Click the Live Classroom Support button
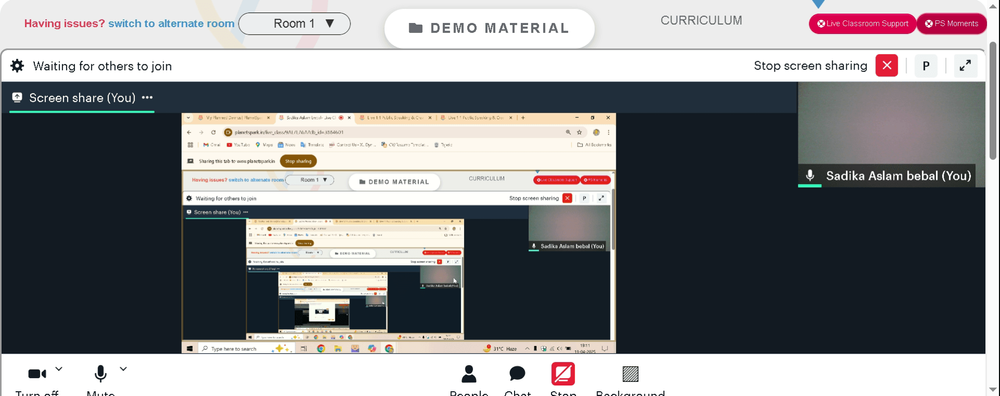This screenshot has width=1000, height=396. (862, 24)
